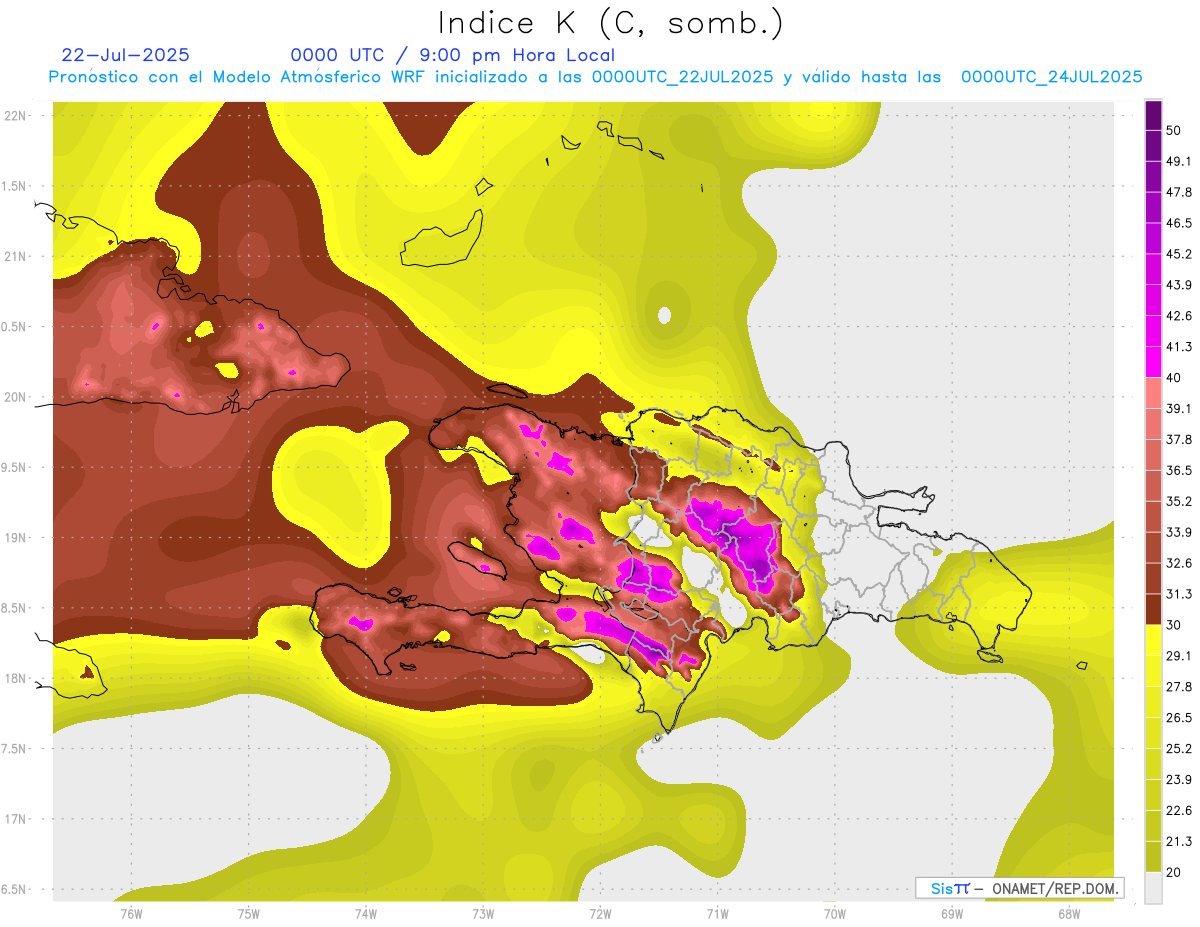Click the "18N" latitude label
The image size is (1200, 927).
coord(15,678)
